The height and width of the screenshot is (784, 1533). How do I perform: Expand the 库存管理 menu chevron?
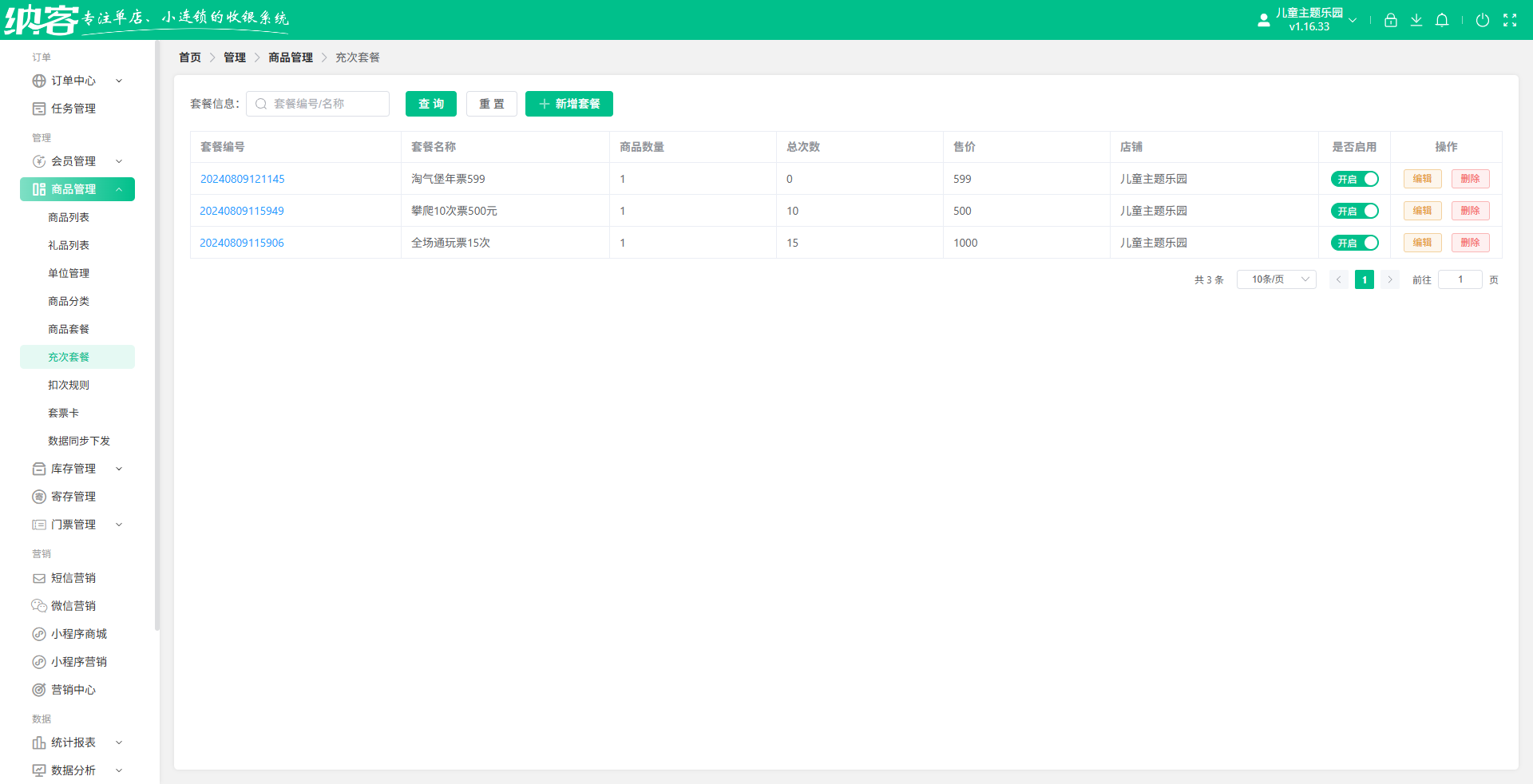point(119,469)
